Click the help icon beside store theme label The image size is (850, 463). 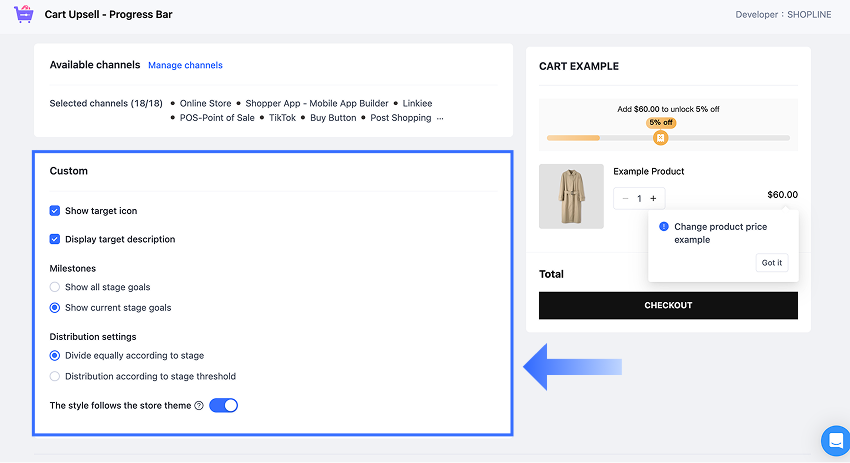[x=199, y=405]
